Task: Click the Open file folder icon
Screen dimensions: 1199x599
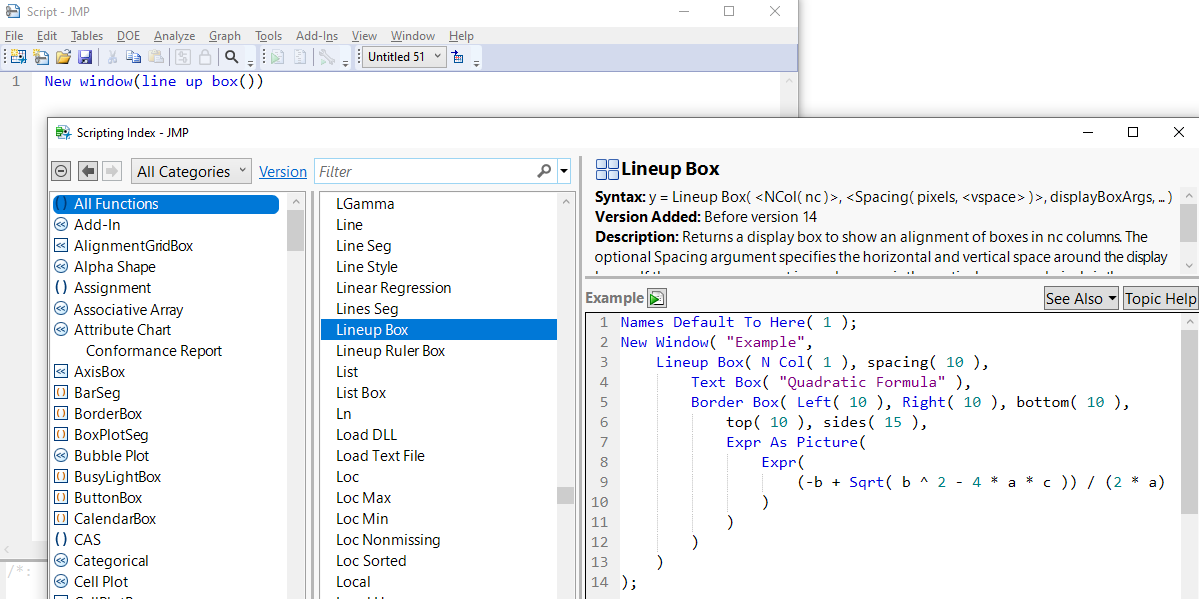Action: [63, 57]
